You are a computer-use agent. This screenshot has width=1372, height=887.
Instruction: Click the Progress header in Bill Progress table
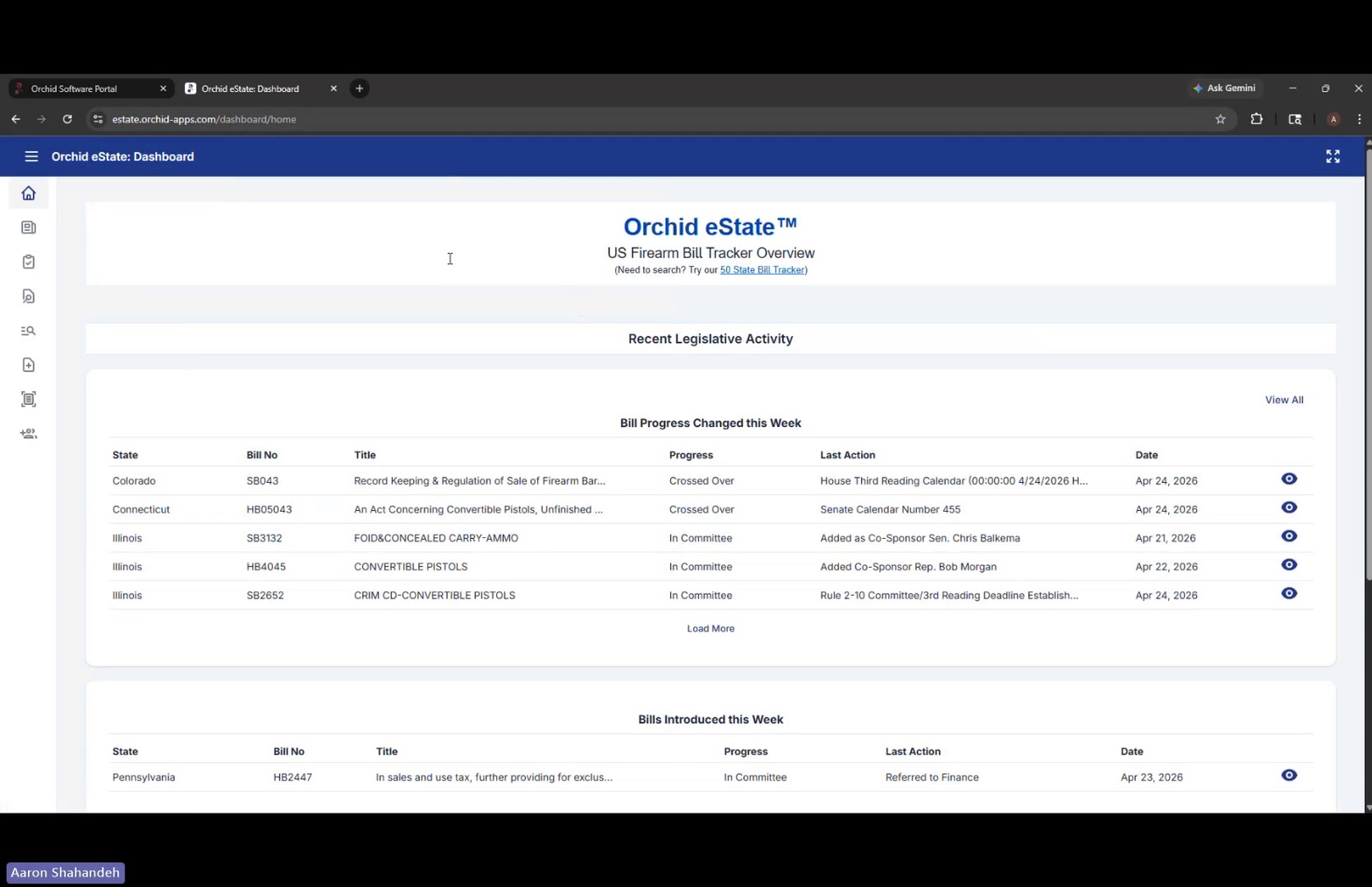point(691,455)
